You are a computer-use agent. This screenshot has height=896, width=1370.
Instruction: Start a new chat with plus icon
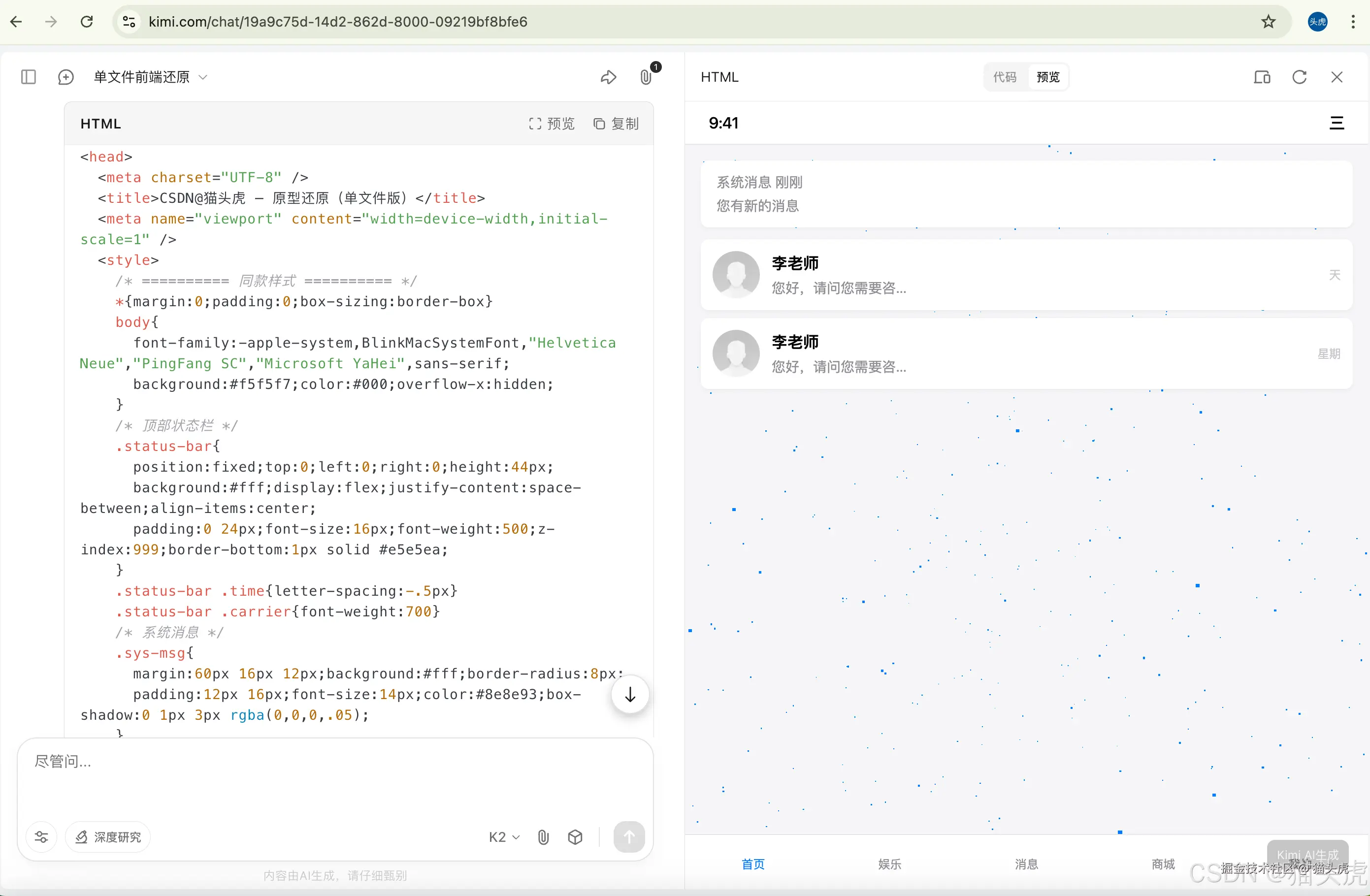(65, 76)
